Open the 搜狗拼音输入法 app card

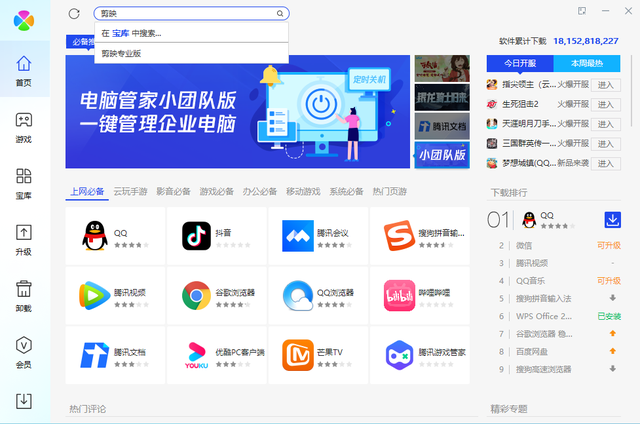pyautogui.click(x=420, y=236)
